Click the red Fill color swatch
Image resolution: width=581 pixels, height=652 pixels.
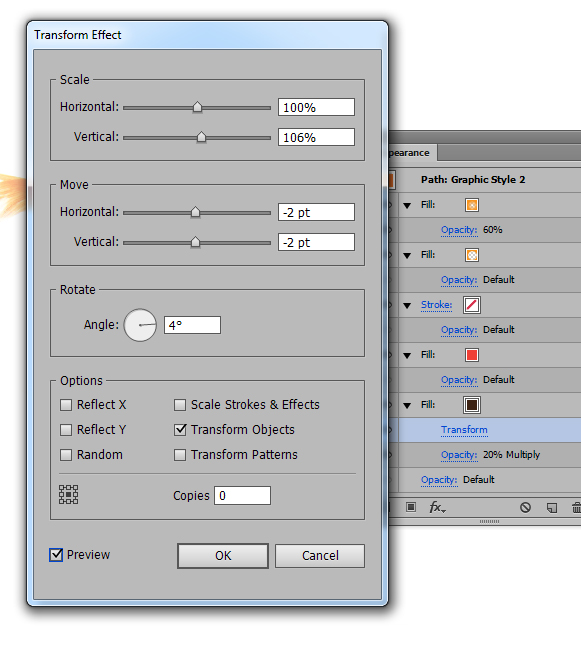472,355
